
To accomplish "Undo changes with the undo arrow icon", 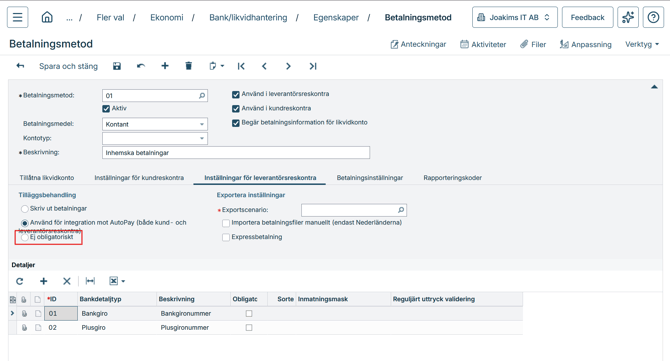I will pyautogui.click(x=141, y=66).
